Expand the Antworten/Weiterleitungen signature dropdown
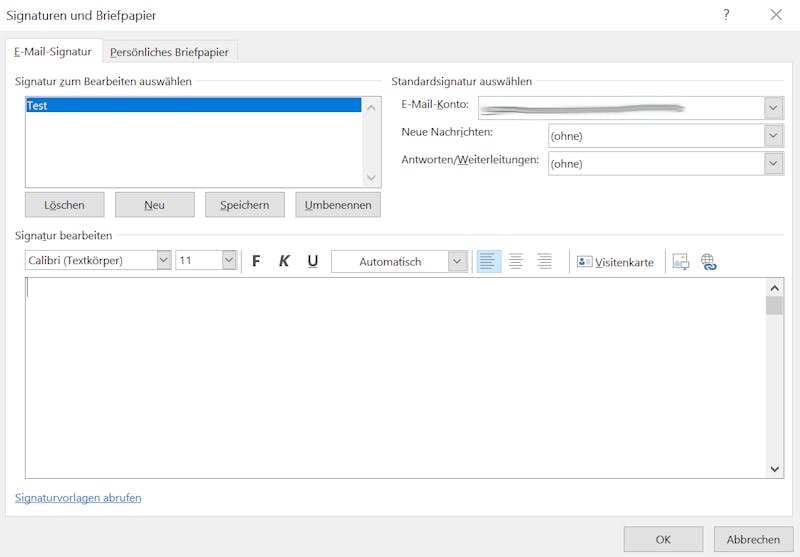 773,163
